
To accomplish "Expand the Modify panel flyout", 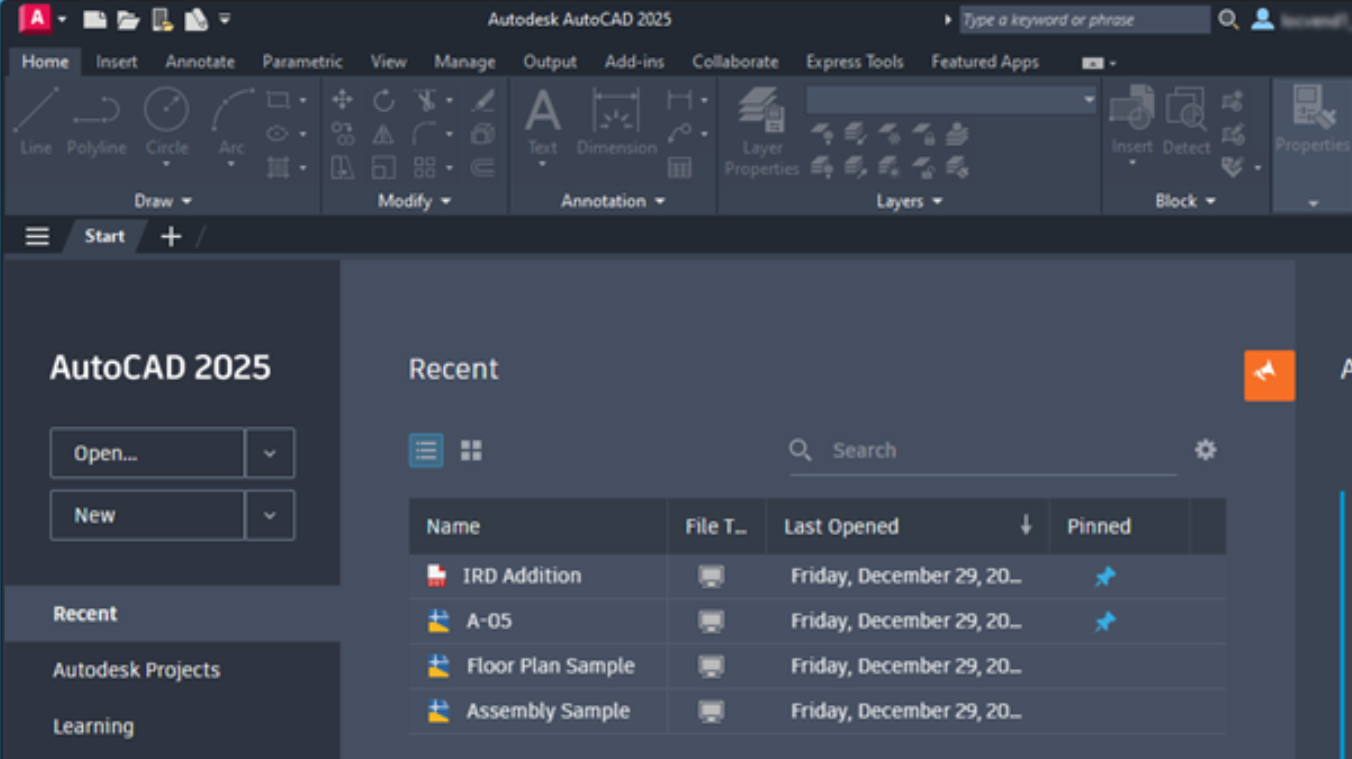I will 414,201.
